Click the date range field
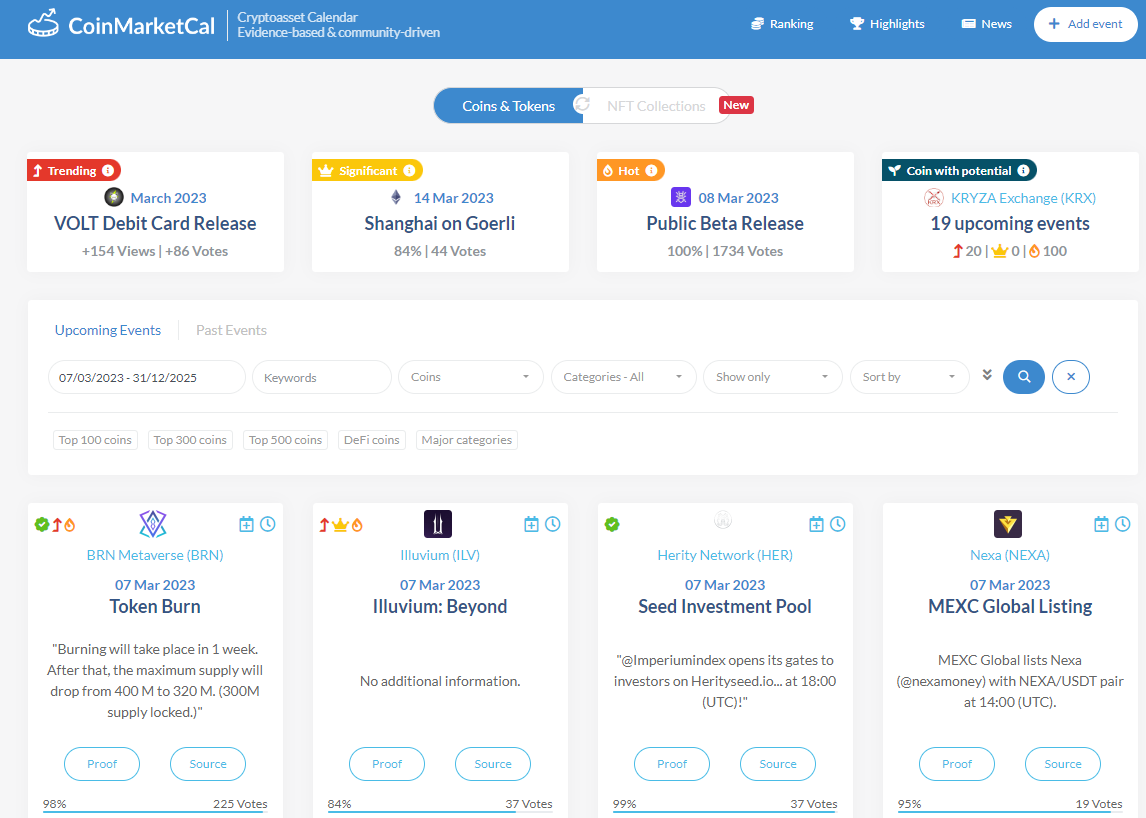This screenshot has height=818, width=1146. pyautogui.click(x=147, y=377)
